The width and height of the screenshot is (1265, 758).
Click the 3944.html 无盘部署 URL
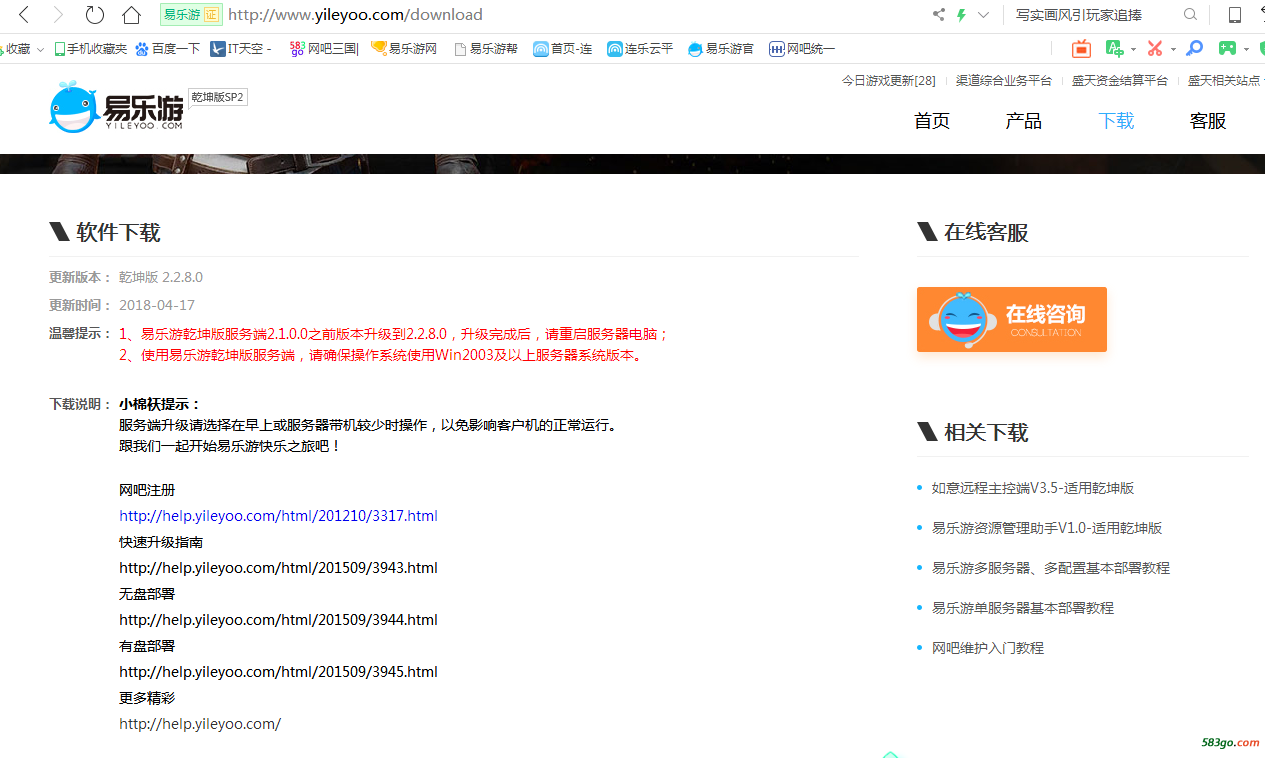click(x=278, y=620)
